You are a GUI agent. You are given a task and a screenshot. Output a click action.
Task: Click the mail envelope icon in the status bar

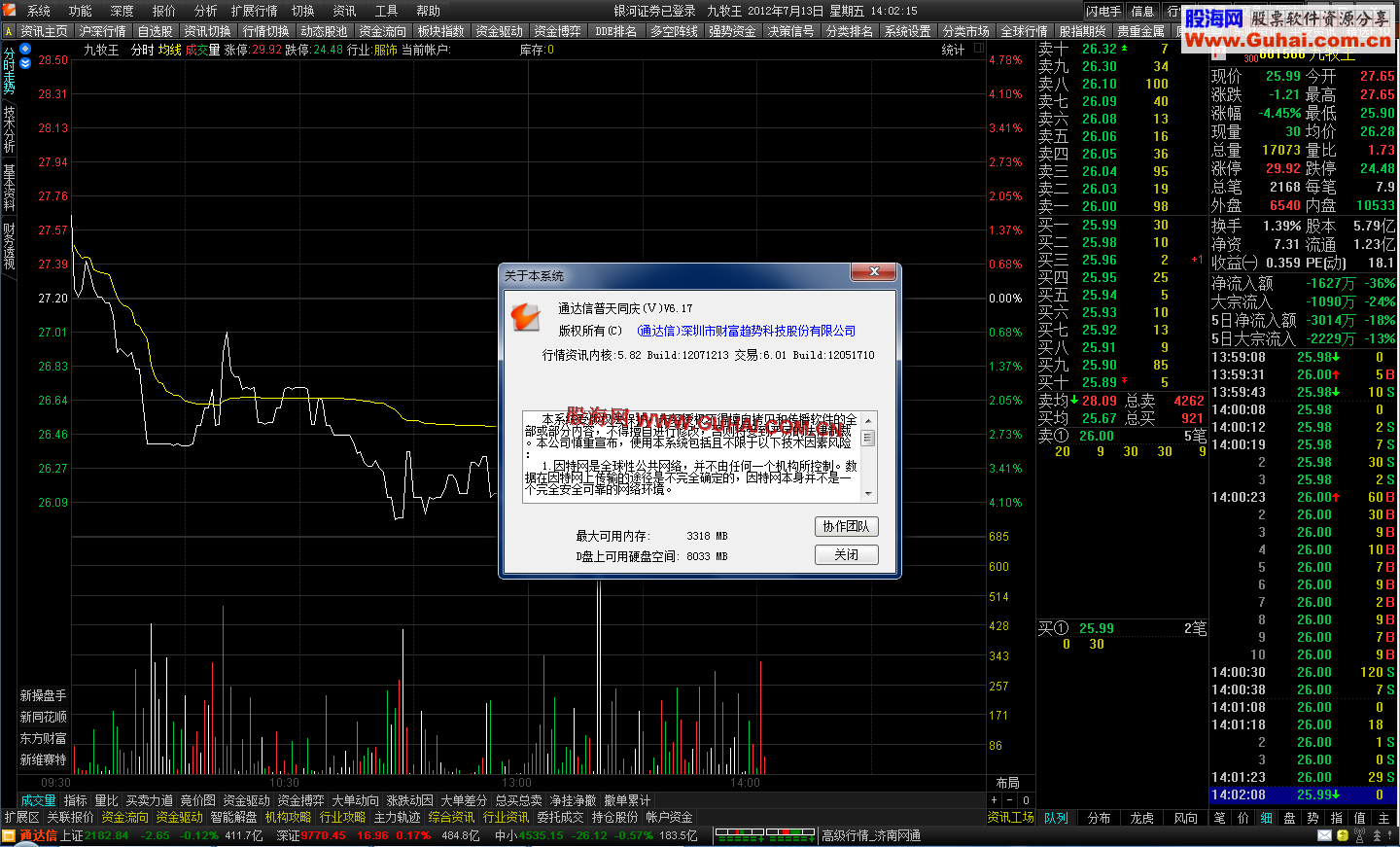click(1324, 835)
